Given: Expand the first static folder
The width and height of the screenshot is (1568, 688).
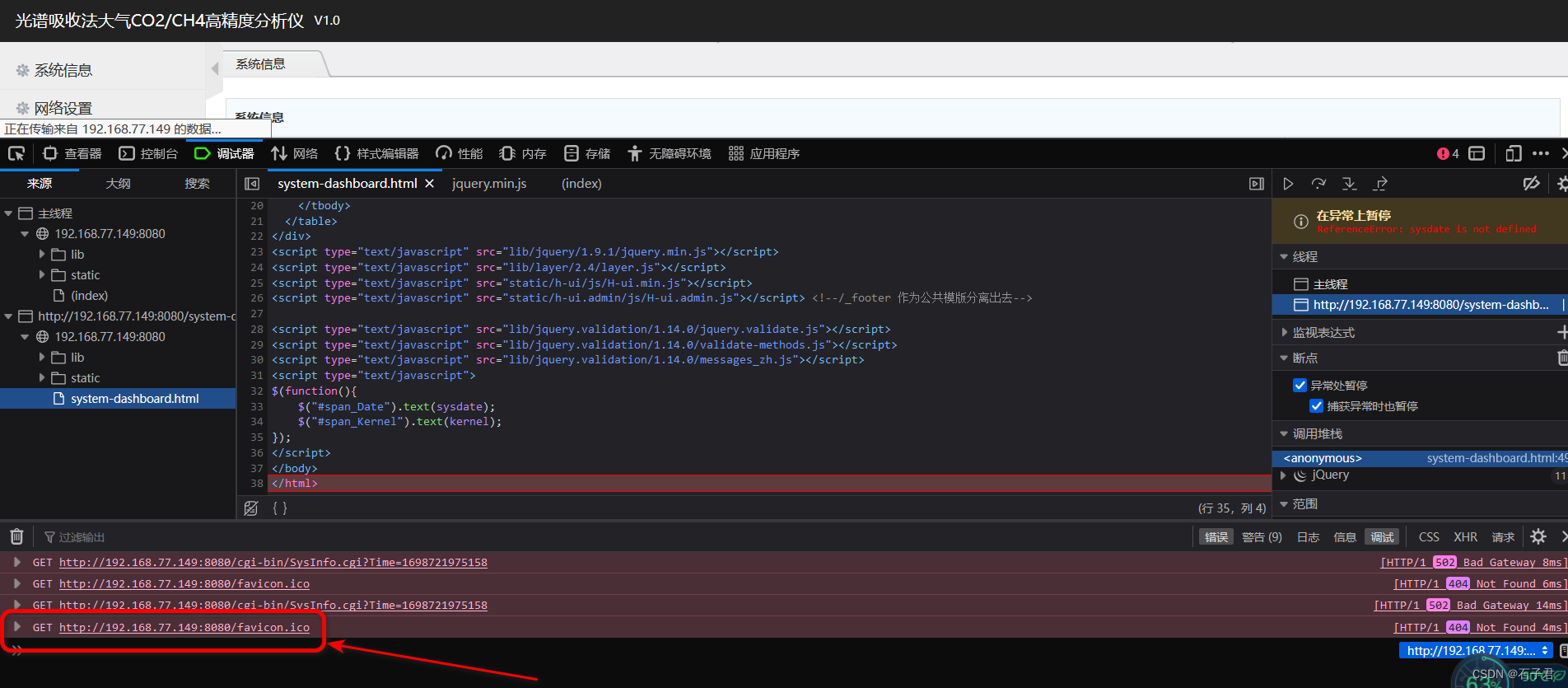Looking at the screenshot, I should coord(42,275).
